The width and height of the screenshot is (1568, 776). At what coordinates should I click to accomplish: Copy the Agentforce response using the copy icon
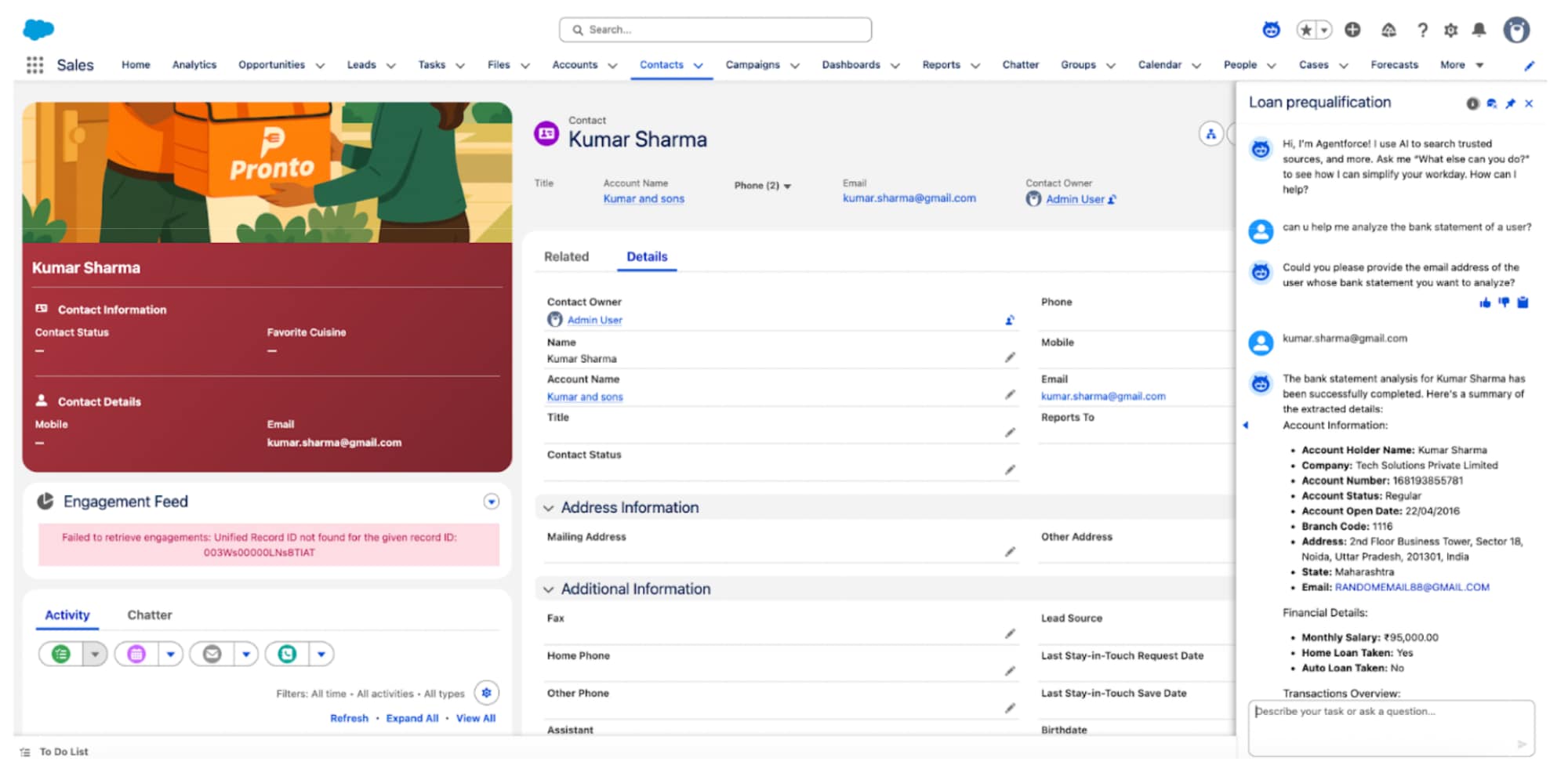[x=1523, y=303]
